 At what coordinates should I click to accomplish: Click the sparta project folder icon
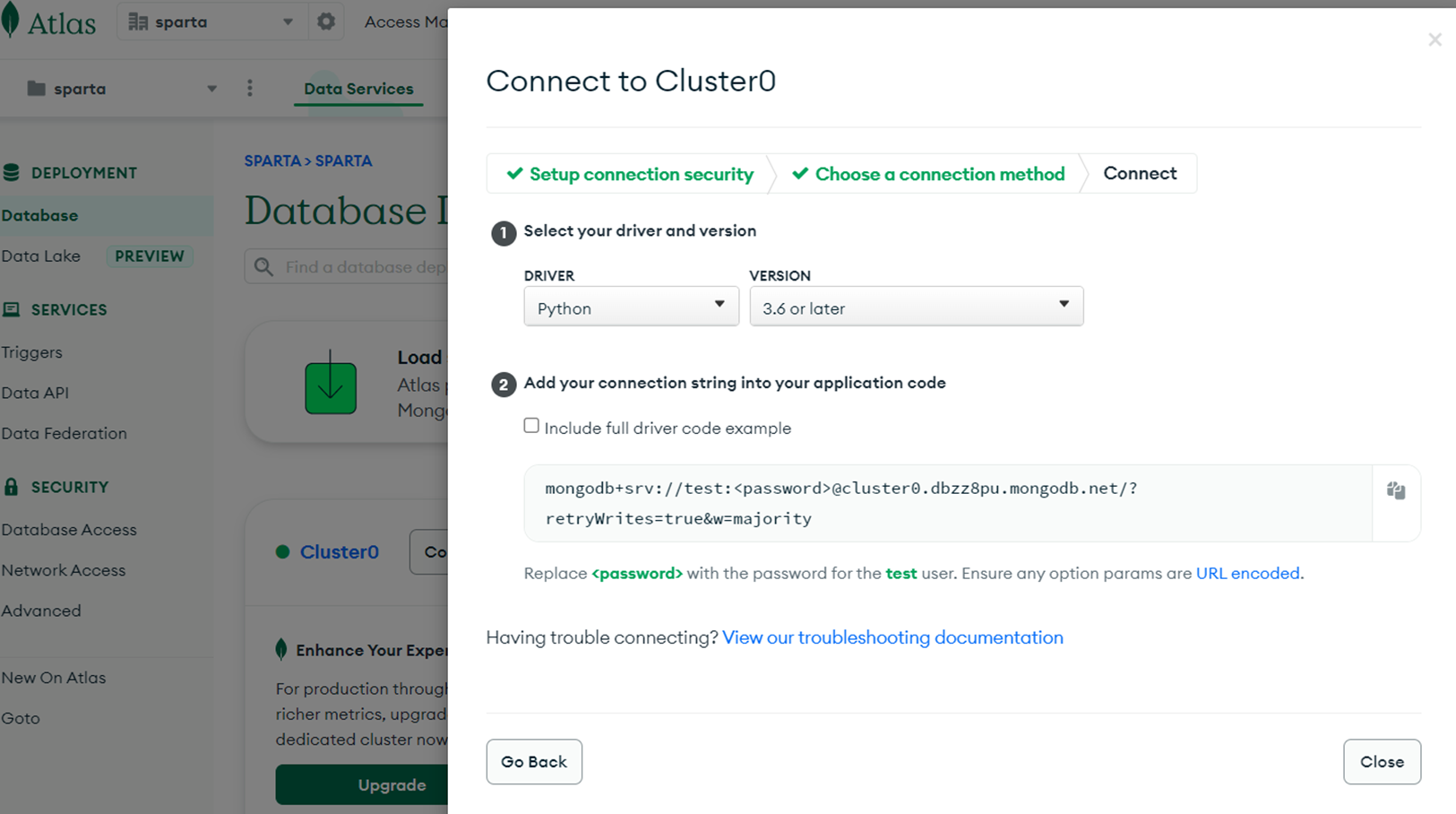[x=36, y=88]
